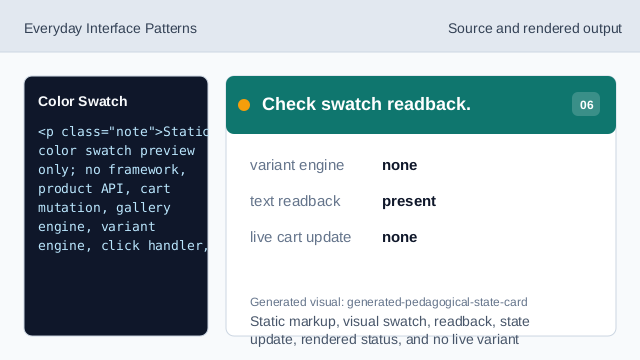640x360 pixels.
Task: Click the '<p class="note">' code line
Action: click(123, 132)
